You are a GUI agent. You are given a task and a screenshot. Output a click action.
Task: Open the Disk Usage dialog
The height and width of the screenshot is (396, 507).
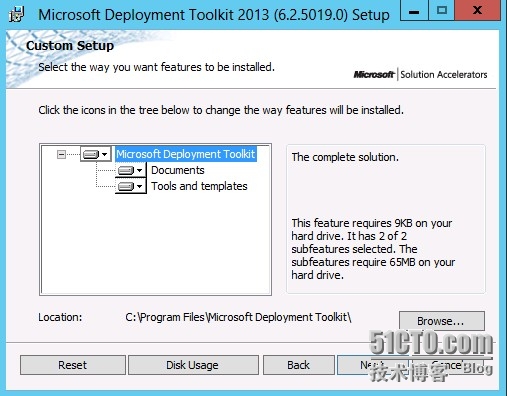coord(193,365)
